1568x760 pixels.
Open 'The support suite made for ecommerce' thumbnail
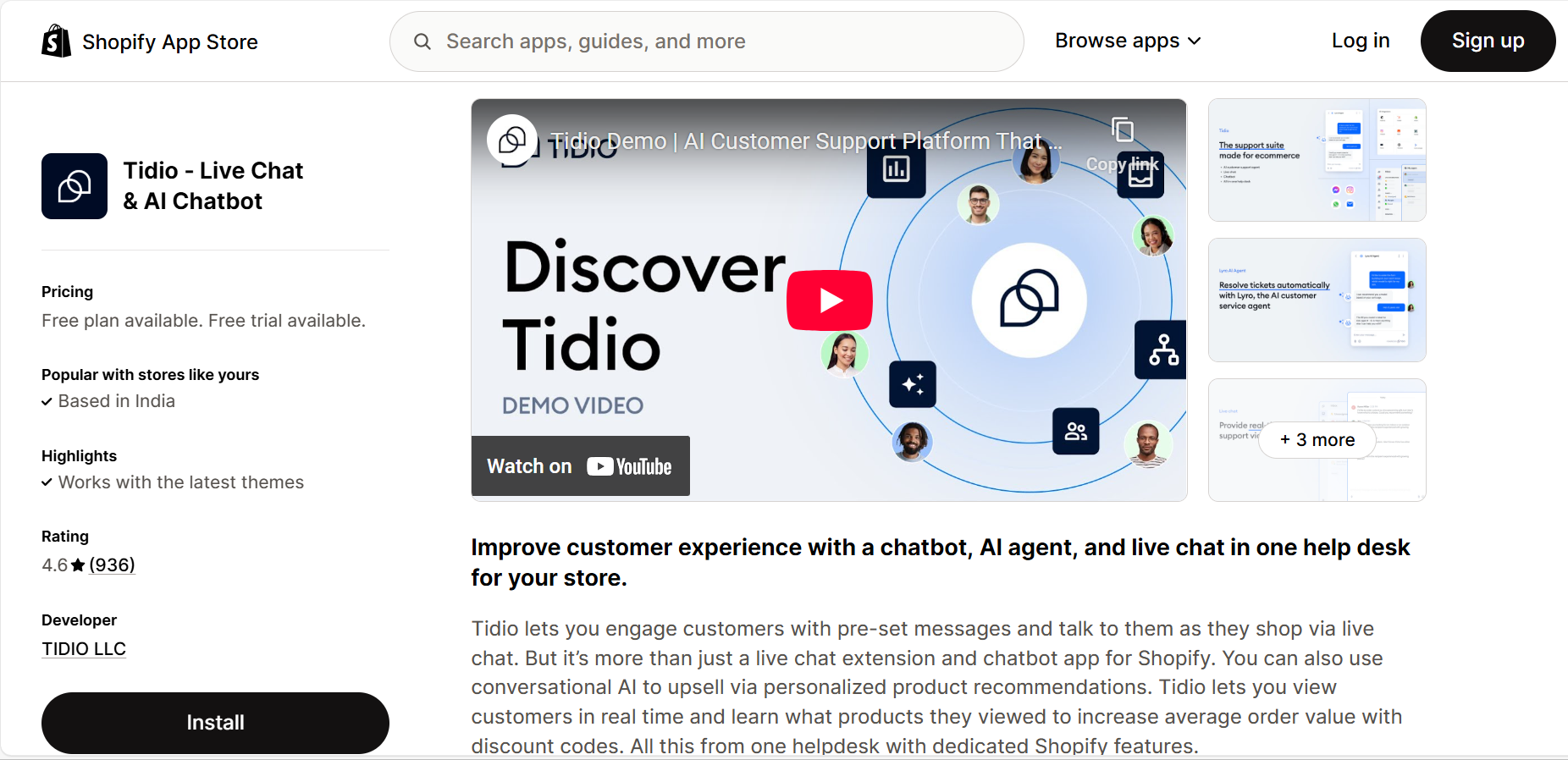[1317, 160]
